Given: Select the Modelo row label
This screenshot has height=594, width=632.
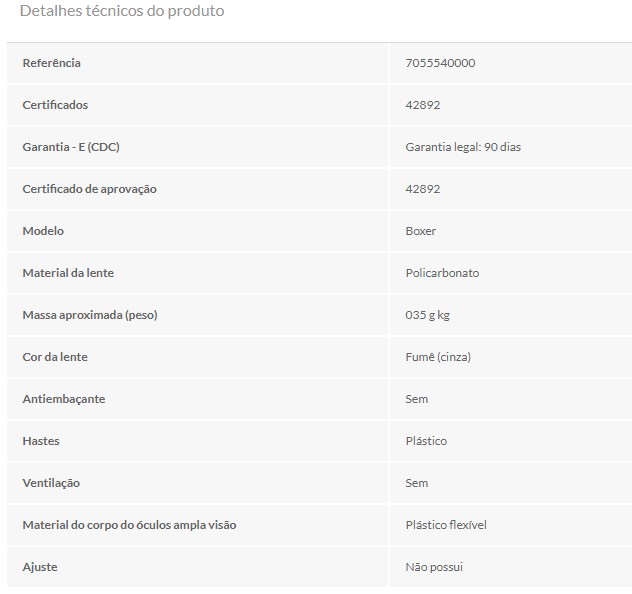Looking at the screenshot, I should click(x=43, y=231).
